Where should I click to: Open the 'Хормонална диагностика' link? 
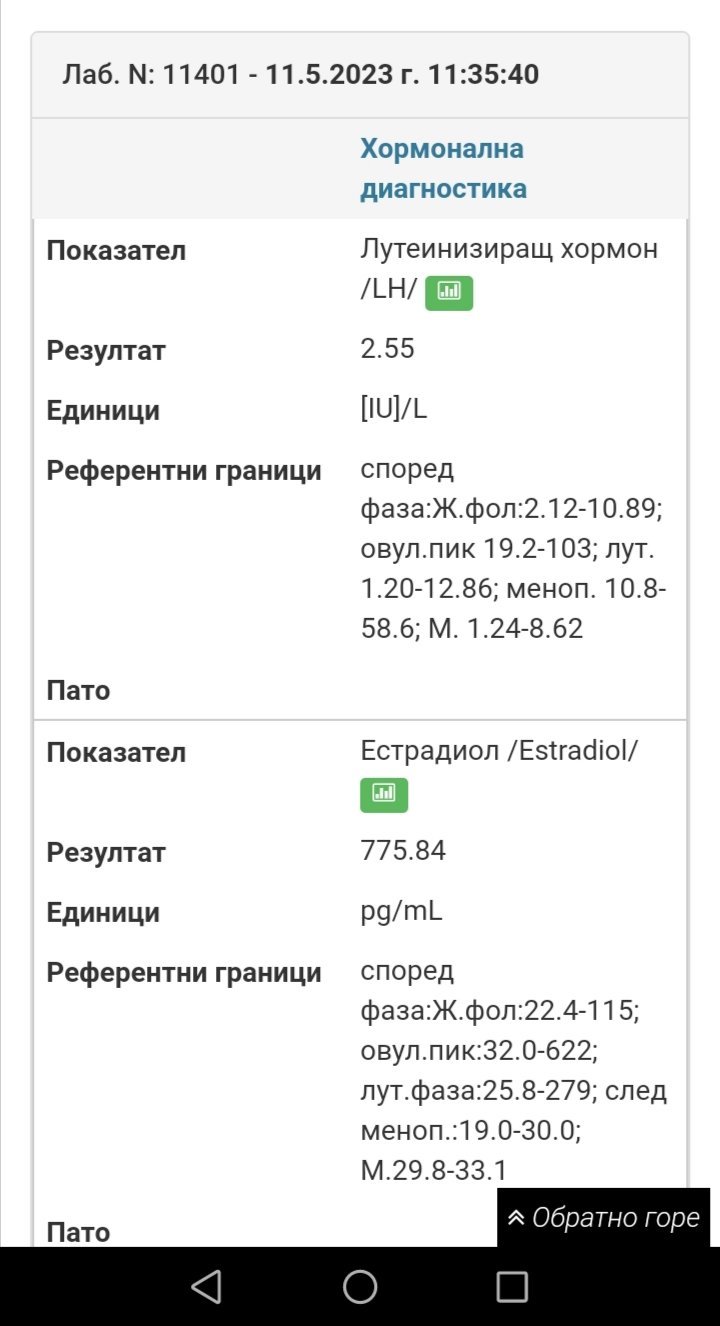click(443, 169)
